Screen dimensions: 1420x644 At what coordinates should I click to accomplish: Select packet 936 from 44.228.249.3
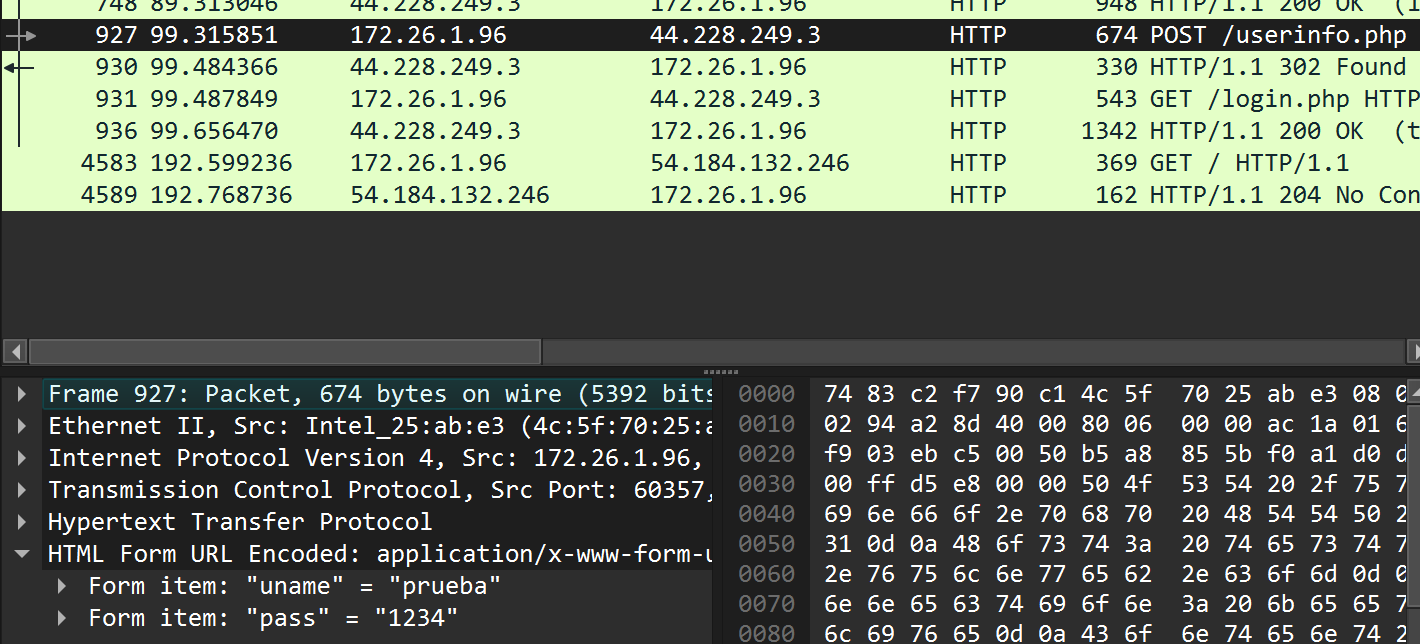click(700, 132)
